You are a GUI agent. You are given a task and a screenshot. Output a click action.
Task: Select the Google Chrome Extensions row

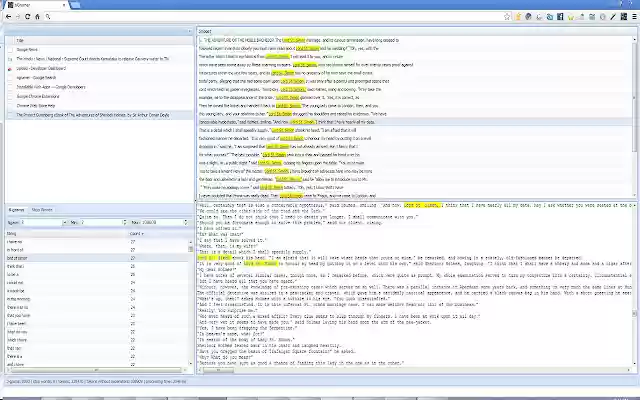pos(99,96)
